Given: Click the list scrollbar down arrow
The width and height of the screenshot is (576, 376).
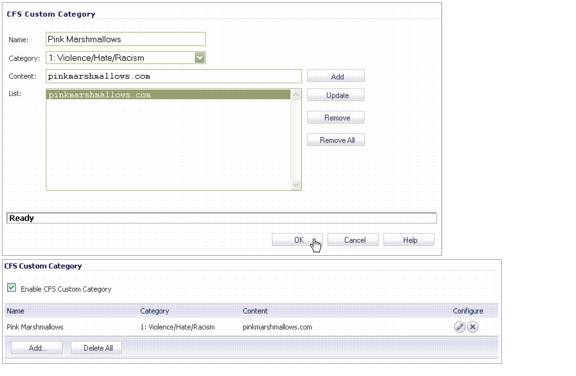Looking at the screenshot, I should [x=296, y=185].
